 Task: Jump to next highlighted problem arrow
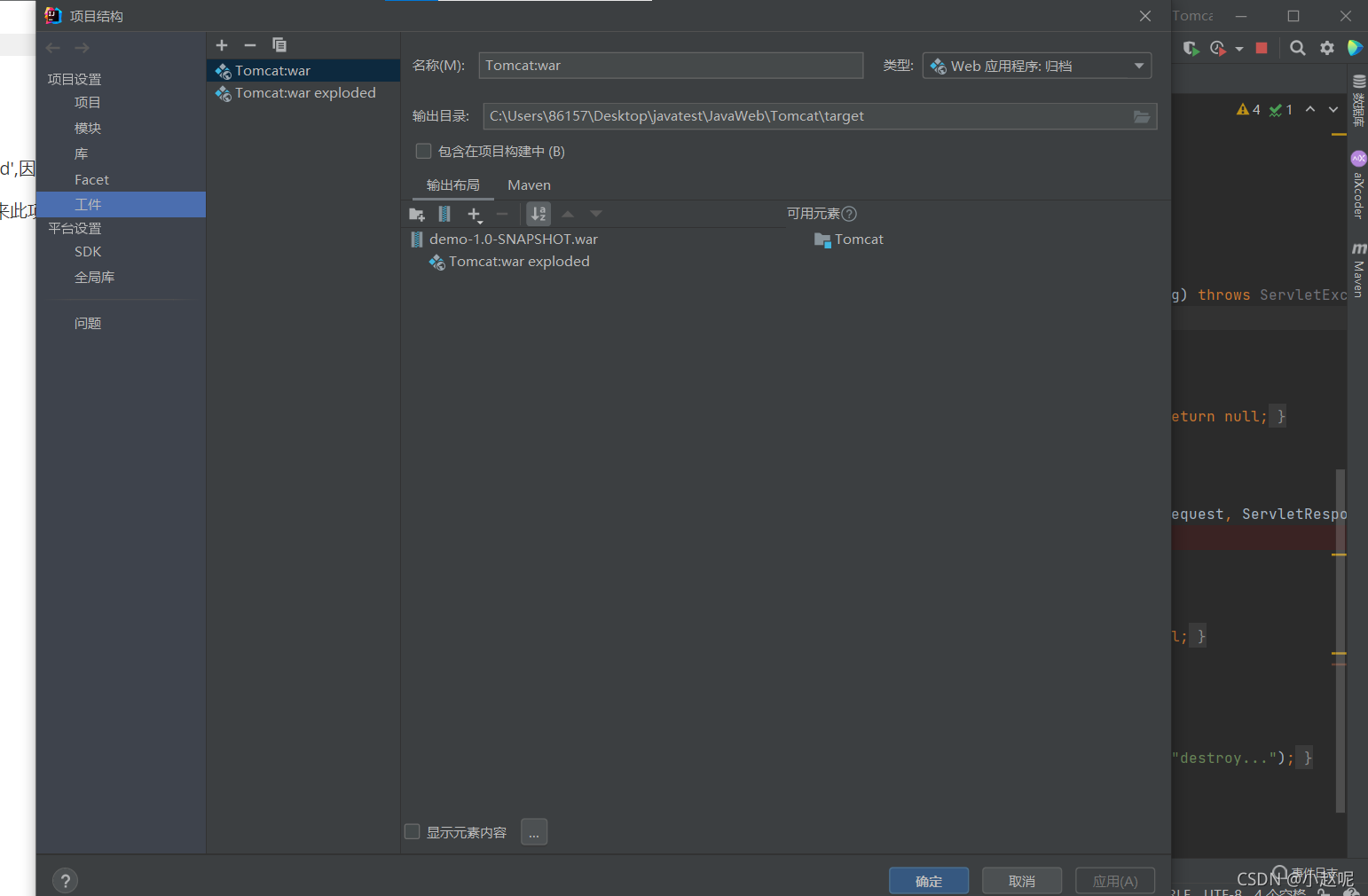[1333, 109]
